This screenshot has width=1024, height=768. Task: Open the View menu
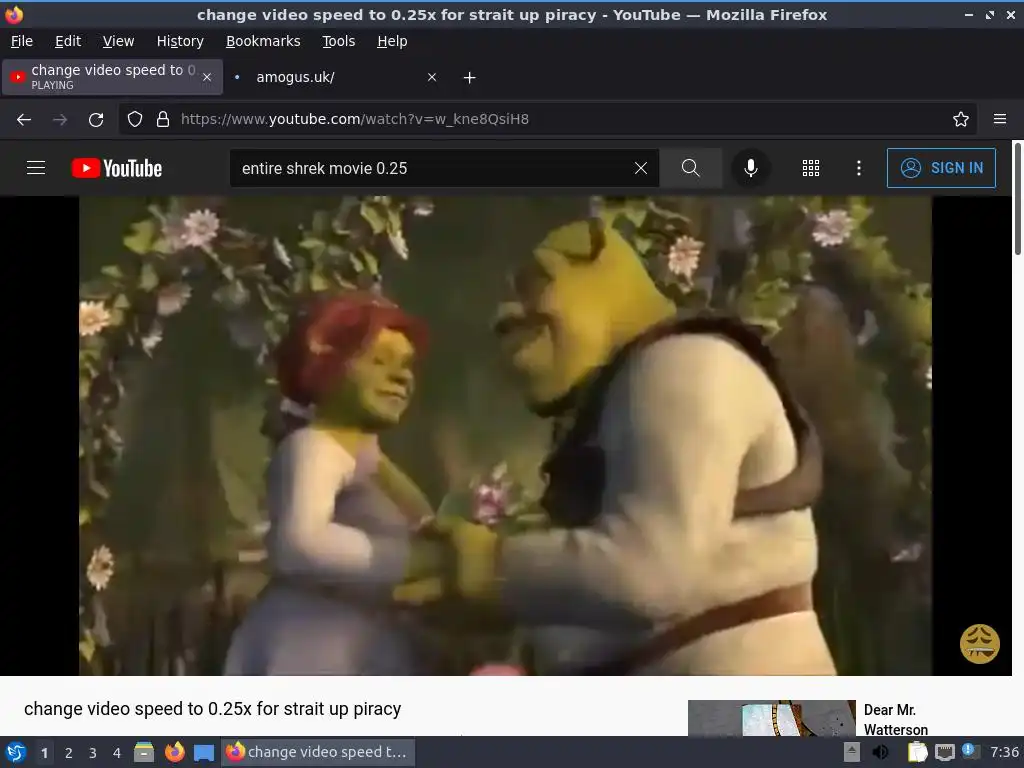point(118,41)
